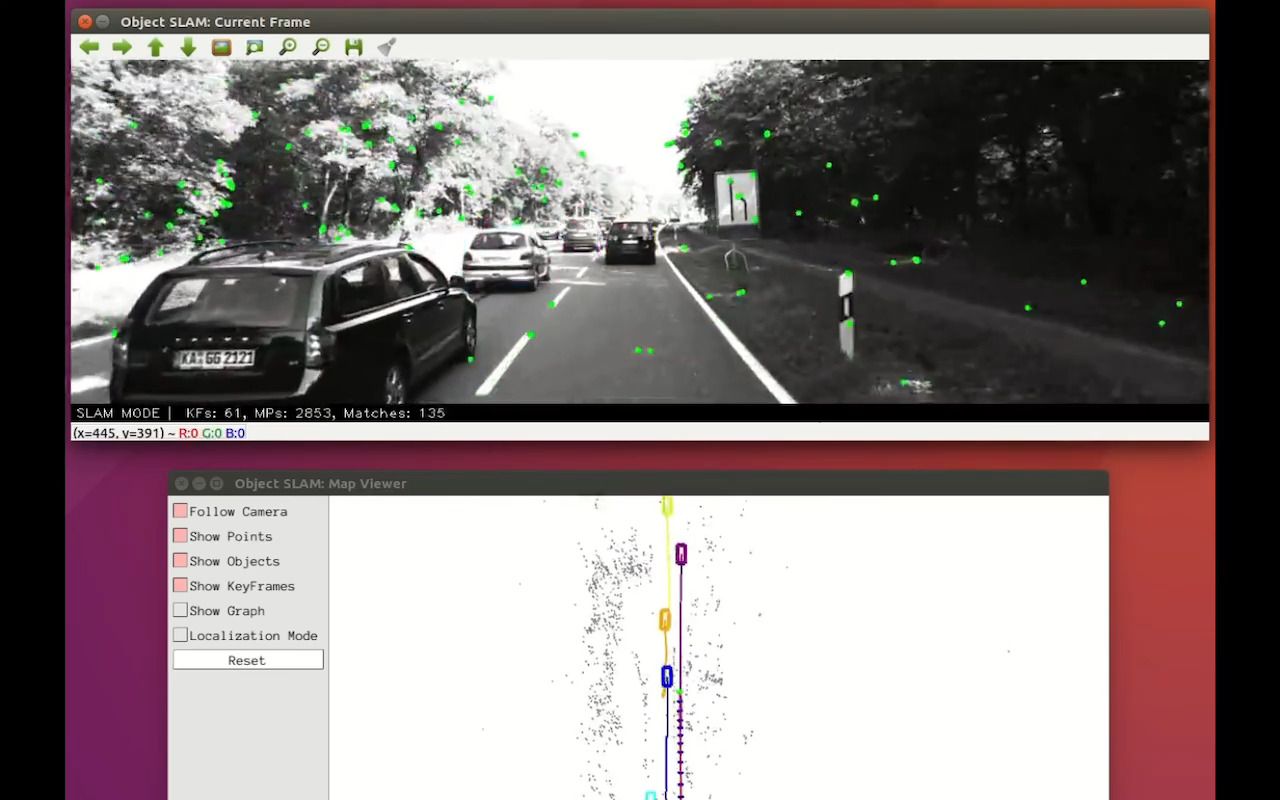The image size is (1280, 800).
Task: Click the 'MPs: 2853' map point count
Action: click(295, 413)
